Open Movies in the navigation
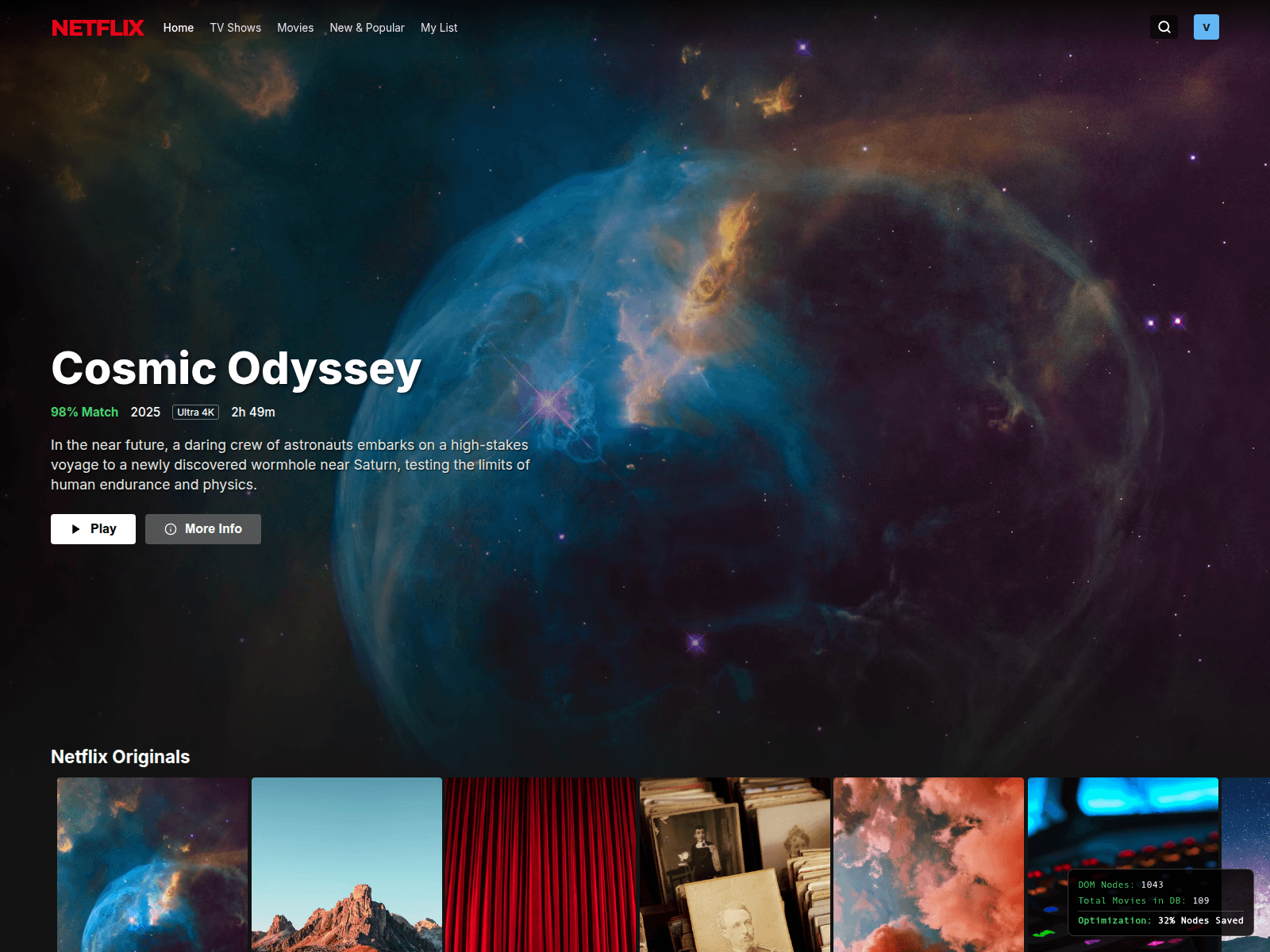The image size is (1270, 952). coord(295,28)
